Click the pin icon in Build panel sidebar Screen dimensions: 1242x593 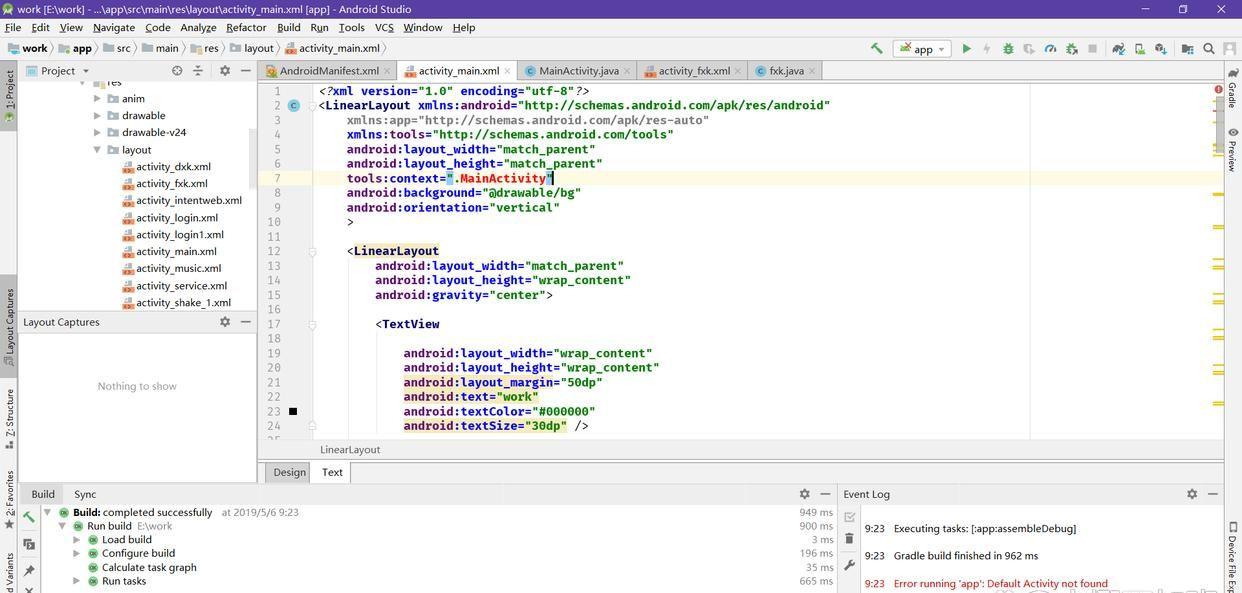(28, 571)
